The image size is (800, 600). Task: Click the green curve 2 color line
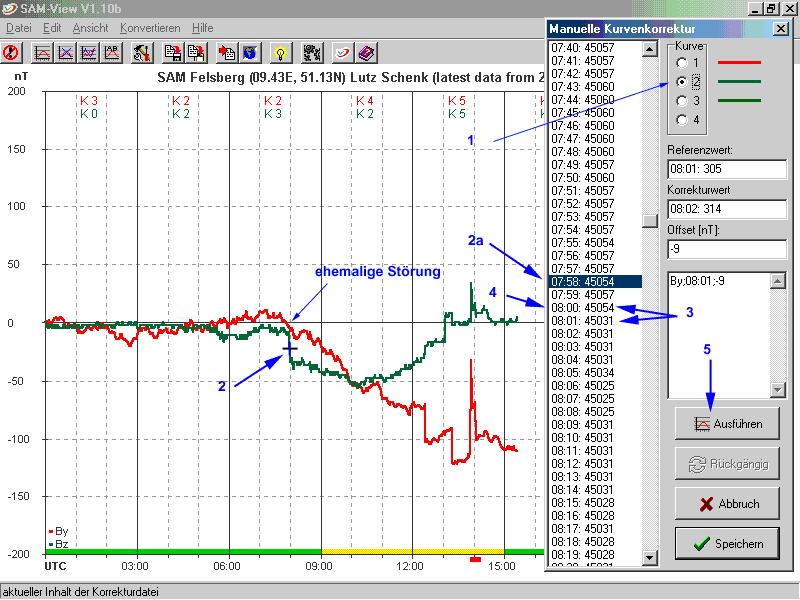[739, 82]
